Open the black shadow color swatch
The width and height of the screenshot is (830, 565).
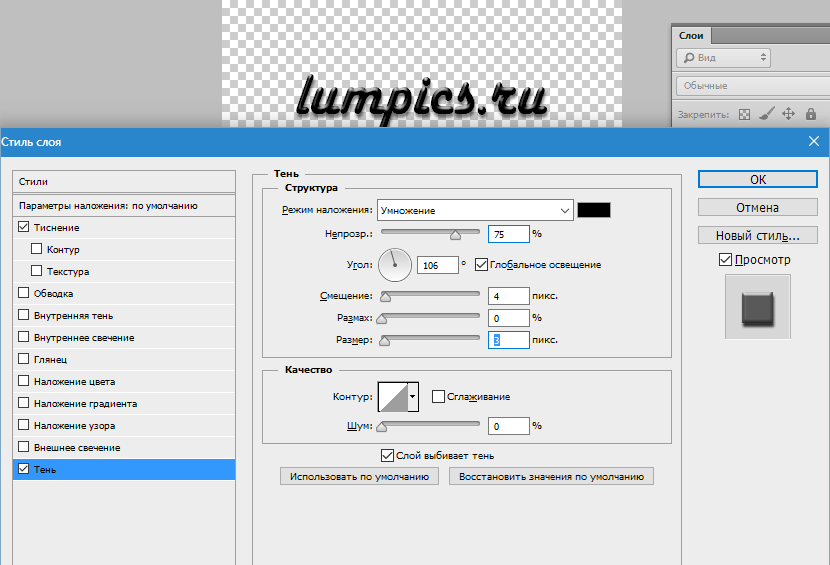[x=594, y=210]
